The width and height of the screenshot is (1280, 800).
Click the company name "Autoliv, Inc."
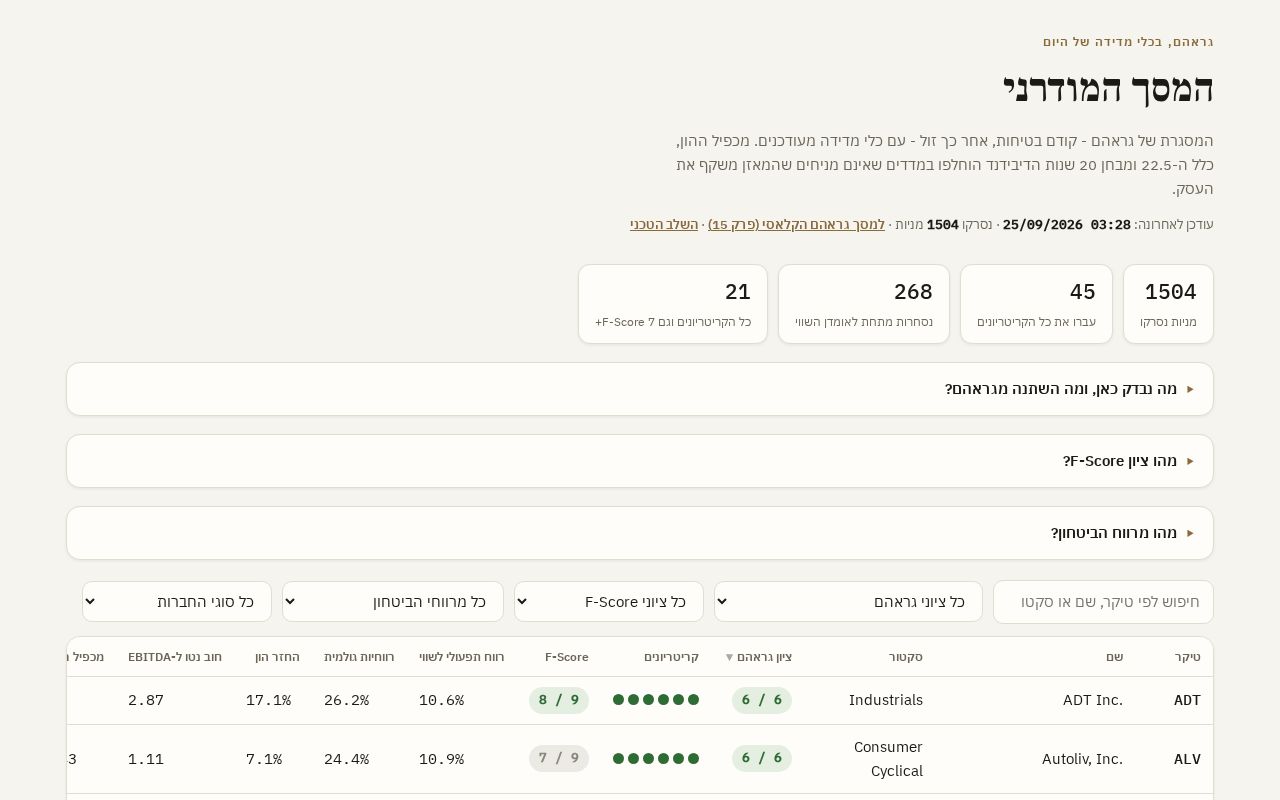click(1083, 759)
